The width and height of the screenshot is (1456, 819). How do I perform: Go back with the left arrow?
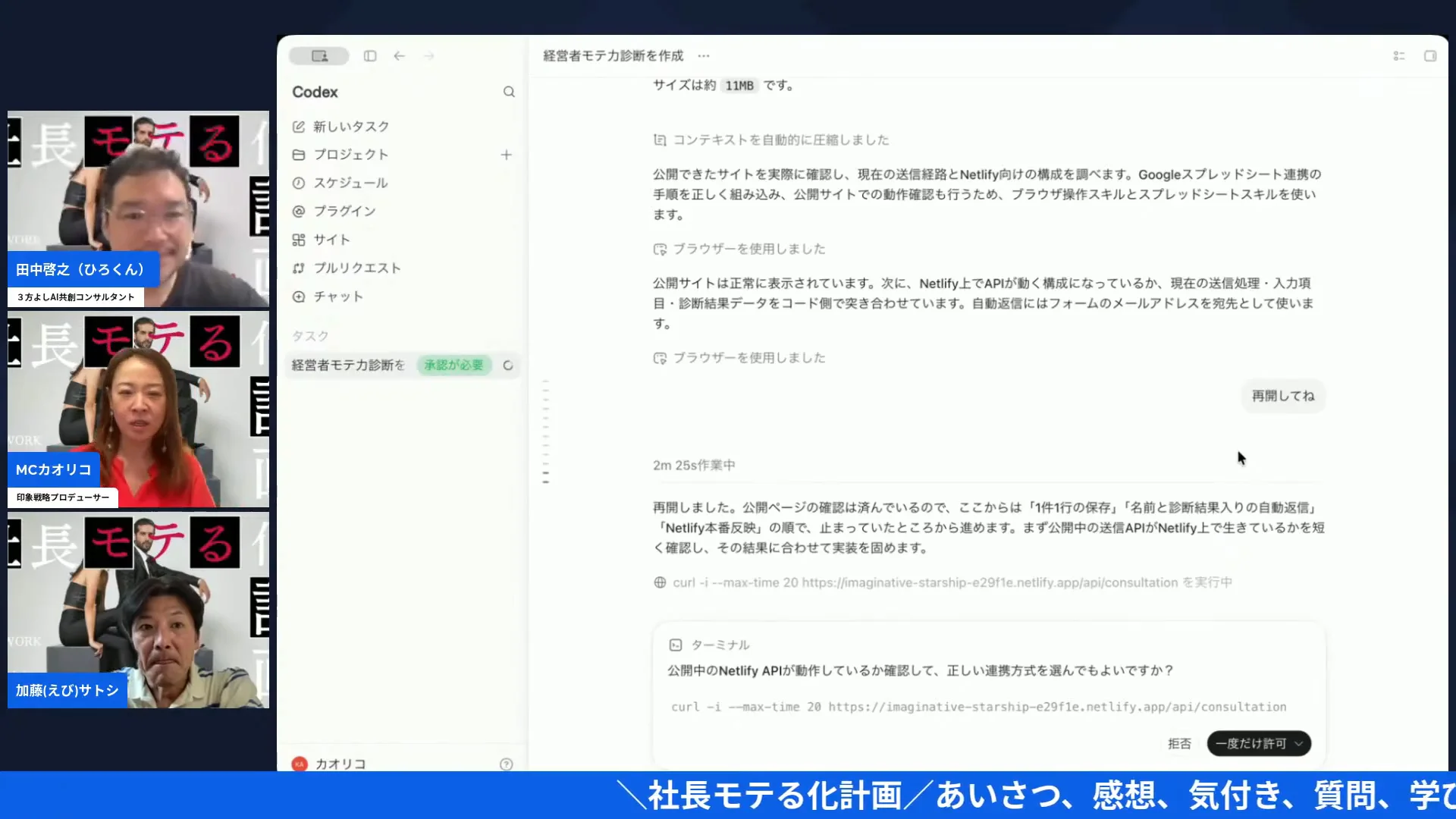click(400, 56)
